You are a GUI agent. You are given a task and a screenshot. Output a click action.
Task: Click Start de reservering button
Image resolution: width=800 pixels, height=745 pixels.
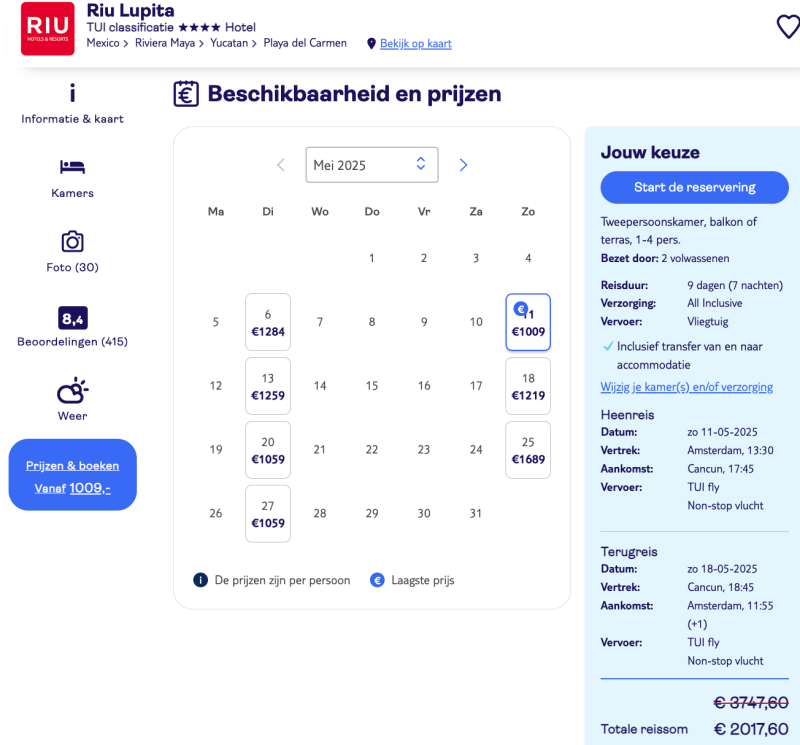(694, 187)
